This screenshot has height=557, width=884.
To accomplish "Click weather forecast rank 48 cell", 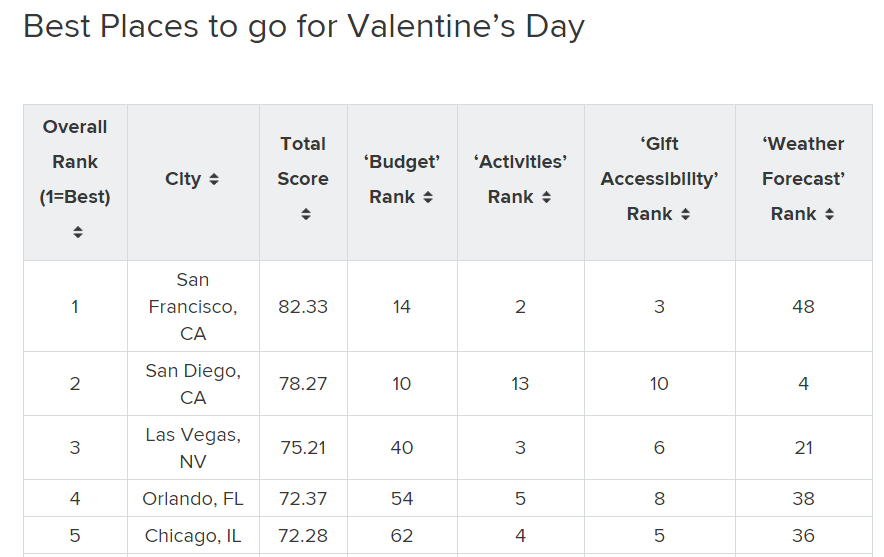I will coord(803,307).
